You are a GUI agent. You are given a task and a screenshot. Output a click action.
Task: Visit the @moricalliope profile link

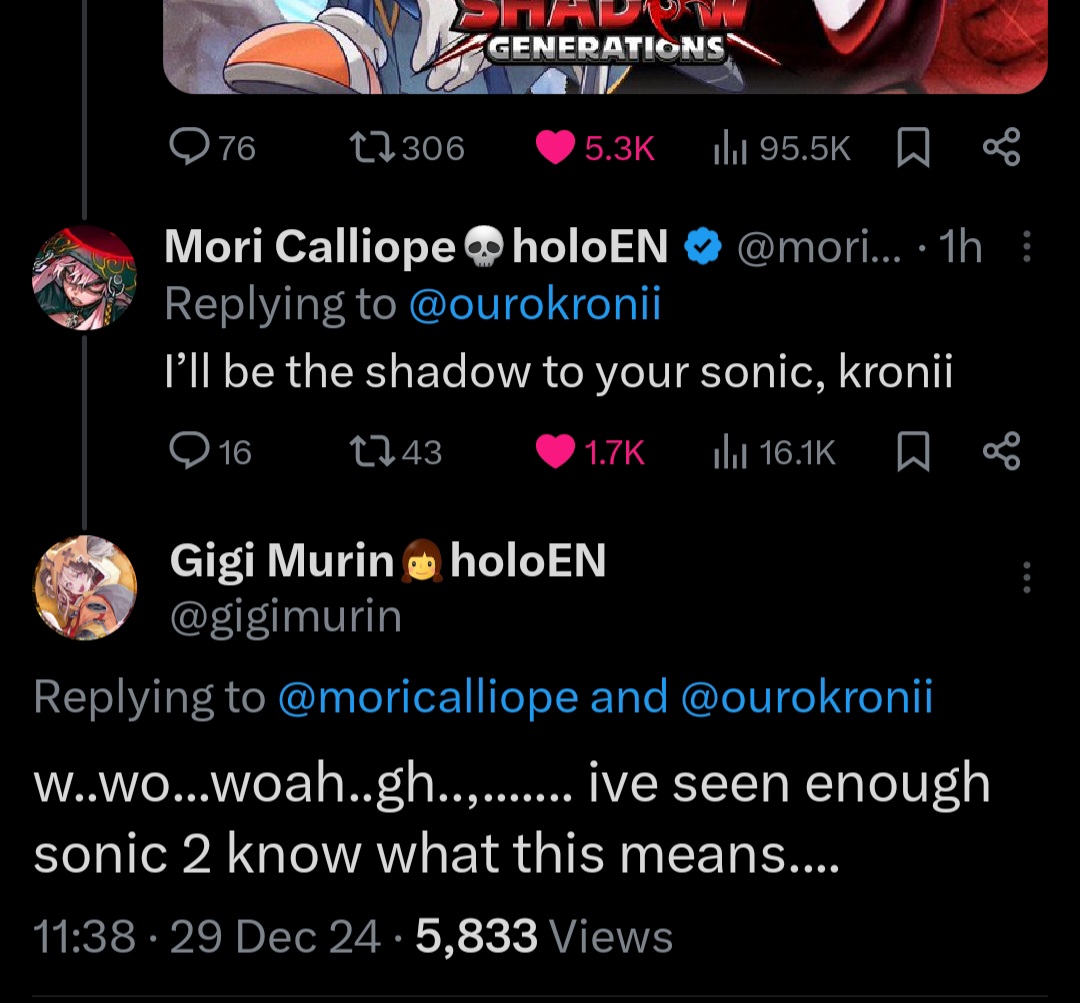[x=427, y=697]
